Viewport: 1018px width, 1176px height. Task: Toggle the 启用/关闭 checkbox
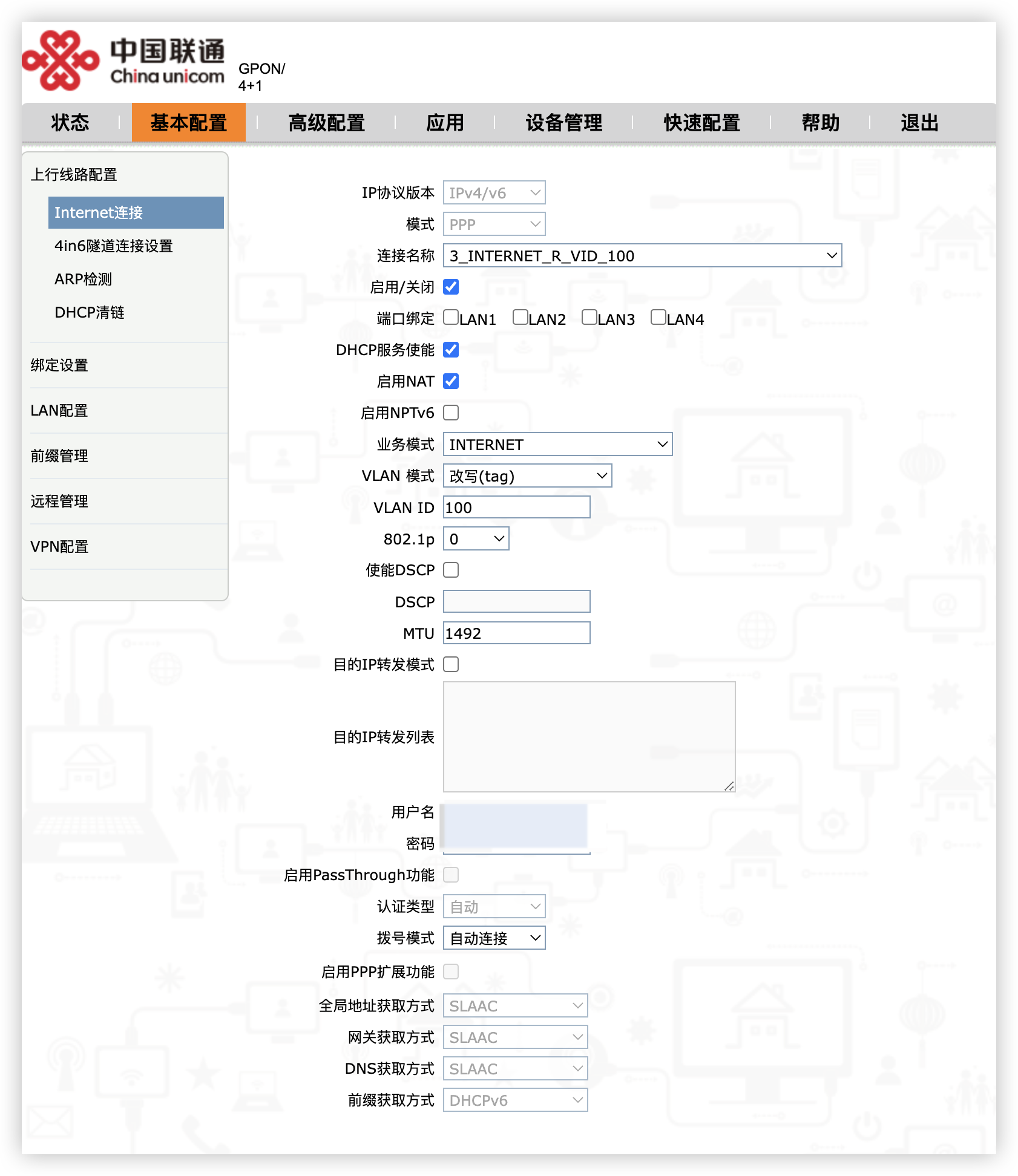451,287
